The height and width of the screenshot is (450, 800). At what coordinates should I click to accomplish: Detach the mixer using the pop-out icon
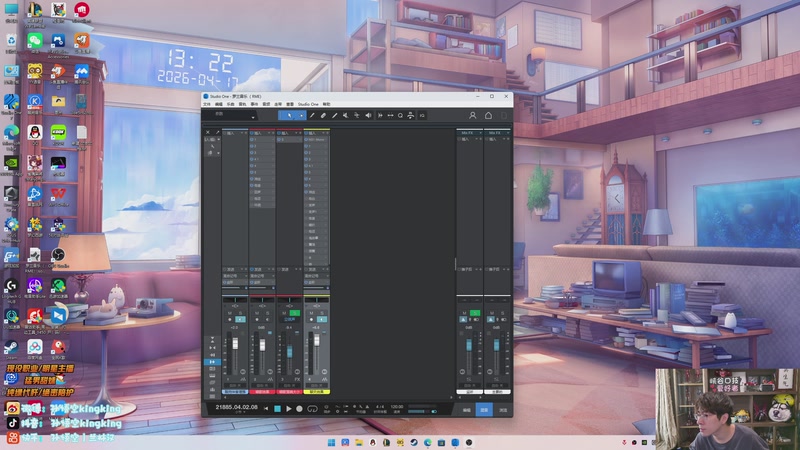click(x=217, y=133)
